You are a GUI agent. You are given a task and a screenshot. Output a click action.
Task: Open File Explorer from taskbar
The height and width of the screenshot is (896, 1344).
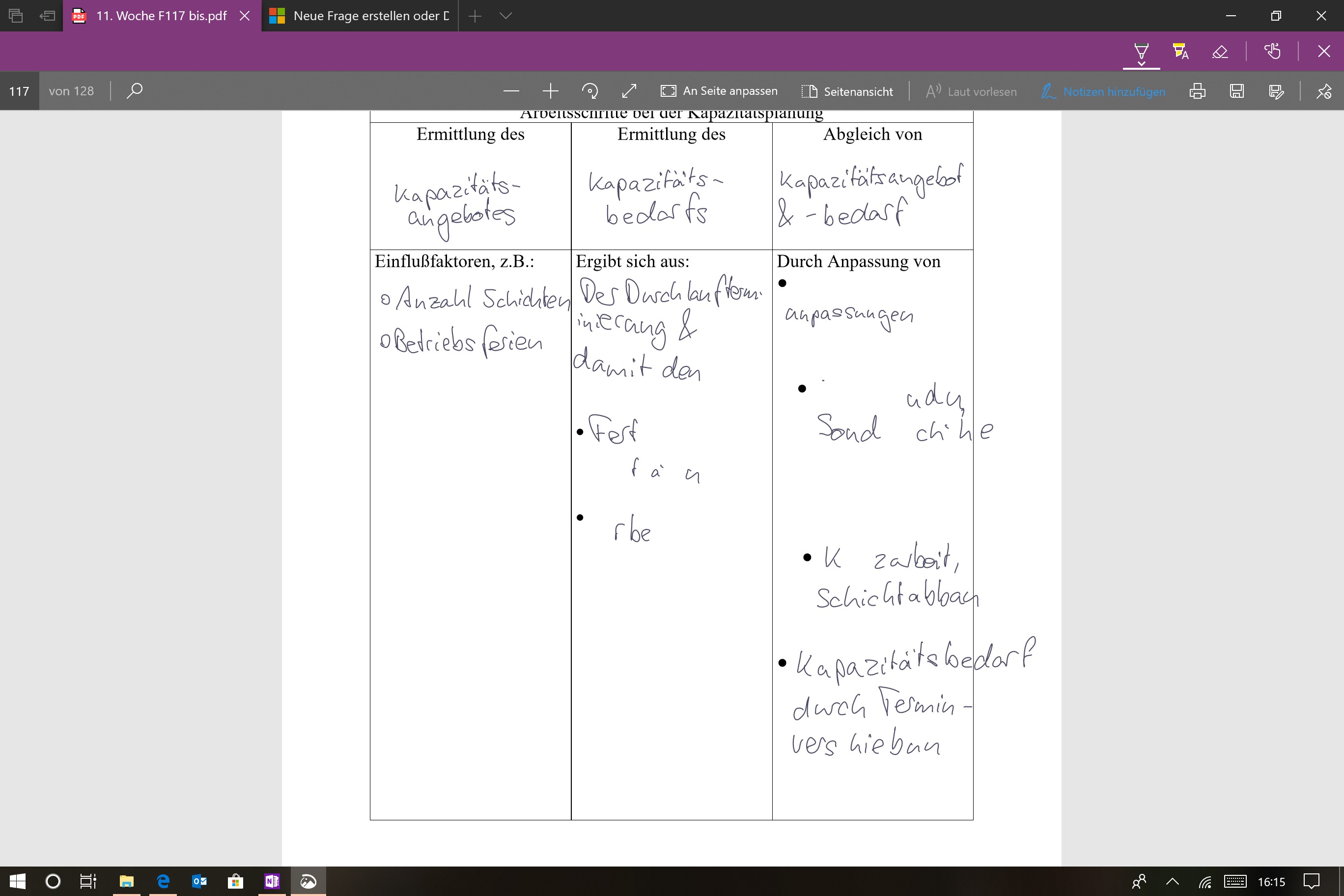click(126, 881)
